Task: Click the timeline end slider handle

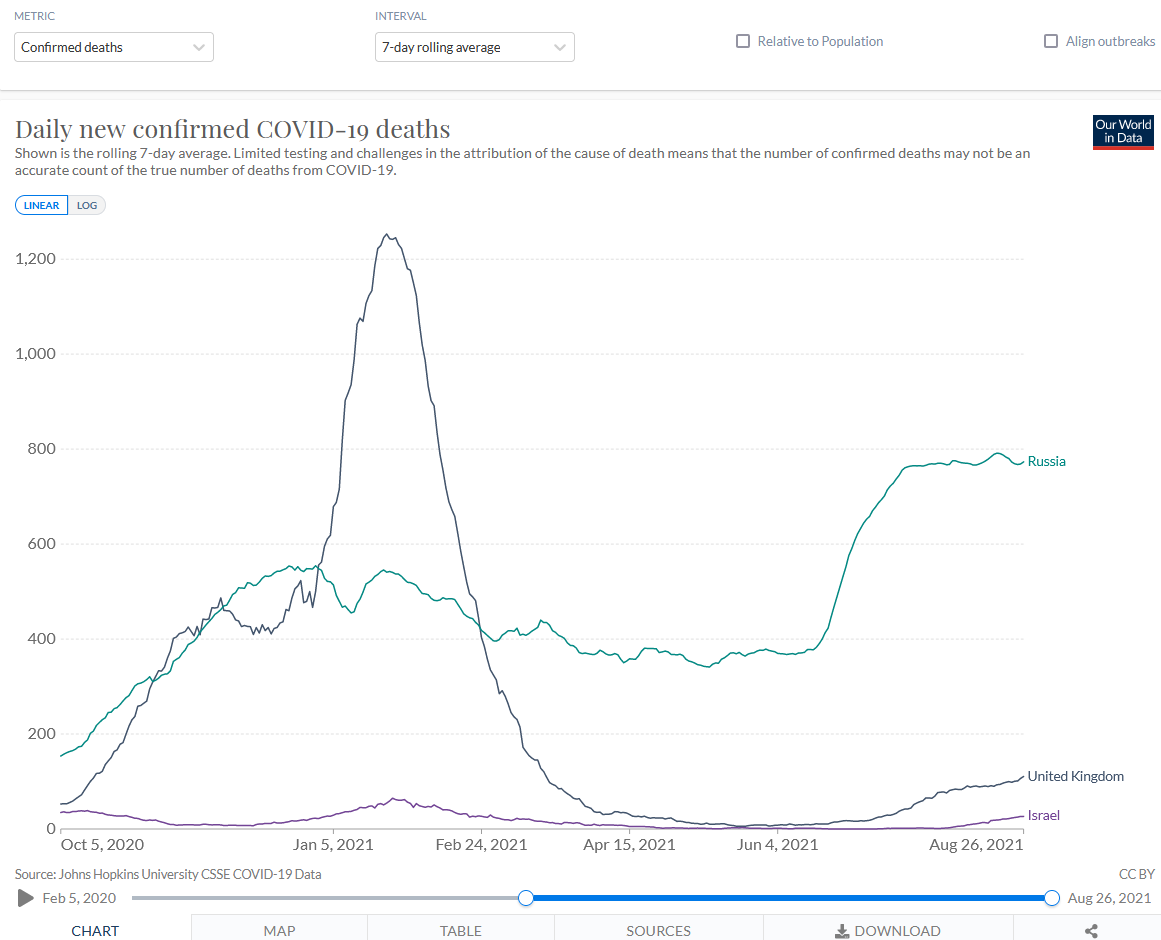Action: pyautogui.click(x=1051, y=898)
